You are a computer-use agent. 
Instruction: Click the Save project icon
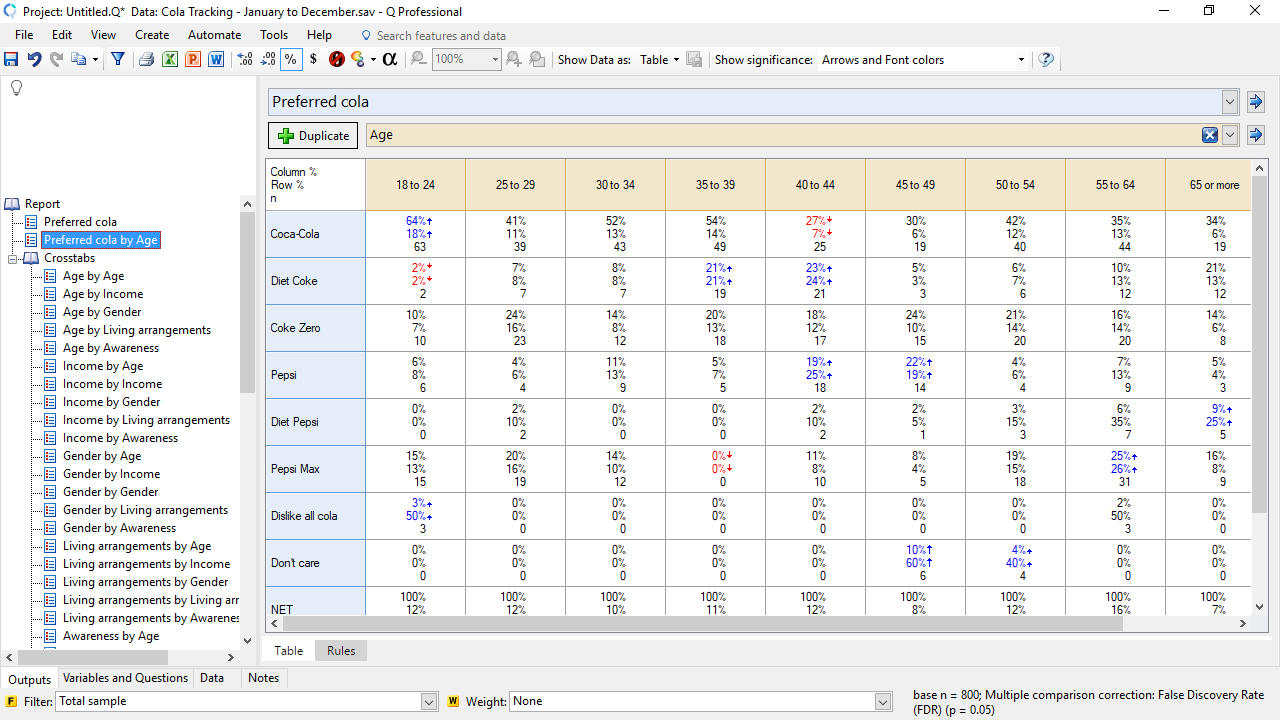point(12,60)
